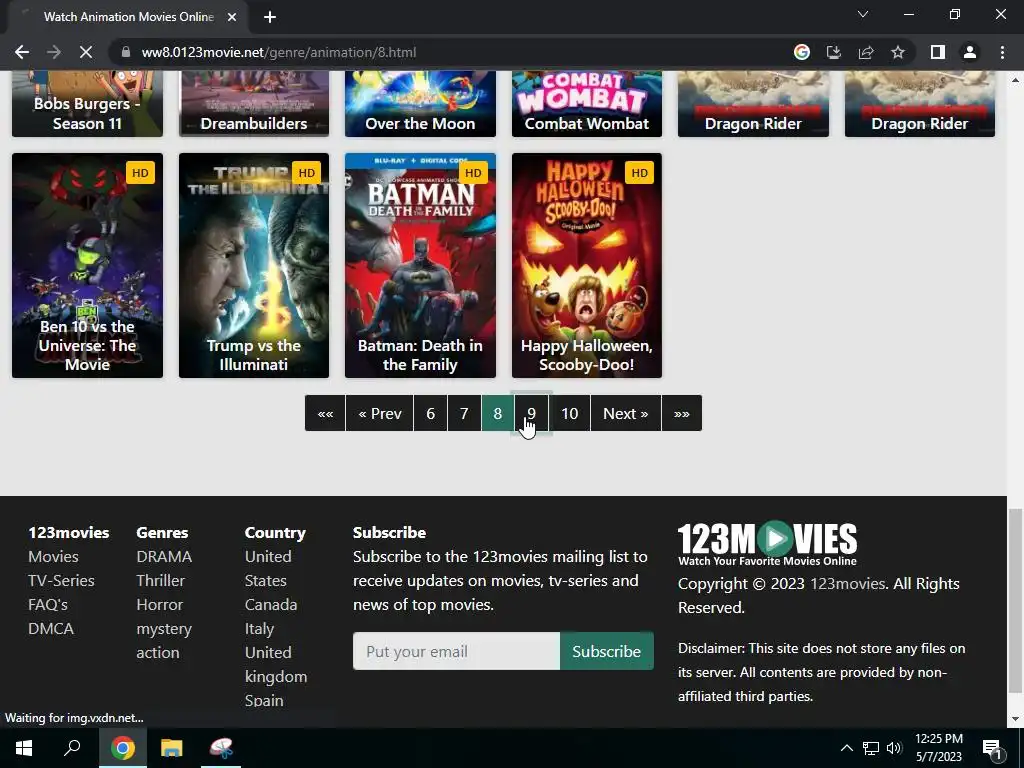Viewport: 1024px width, 768px height.
Task: Open Combat Wombat movie card
Action: click(587, 104)
